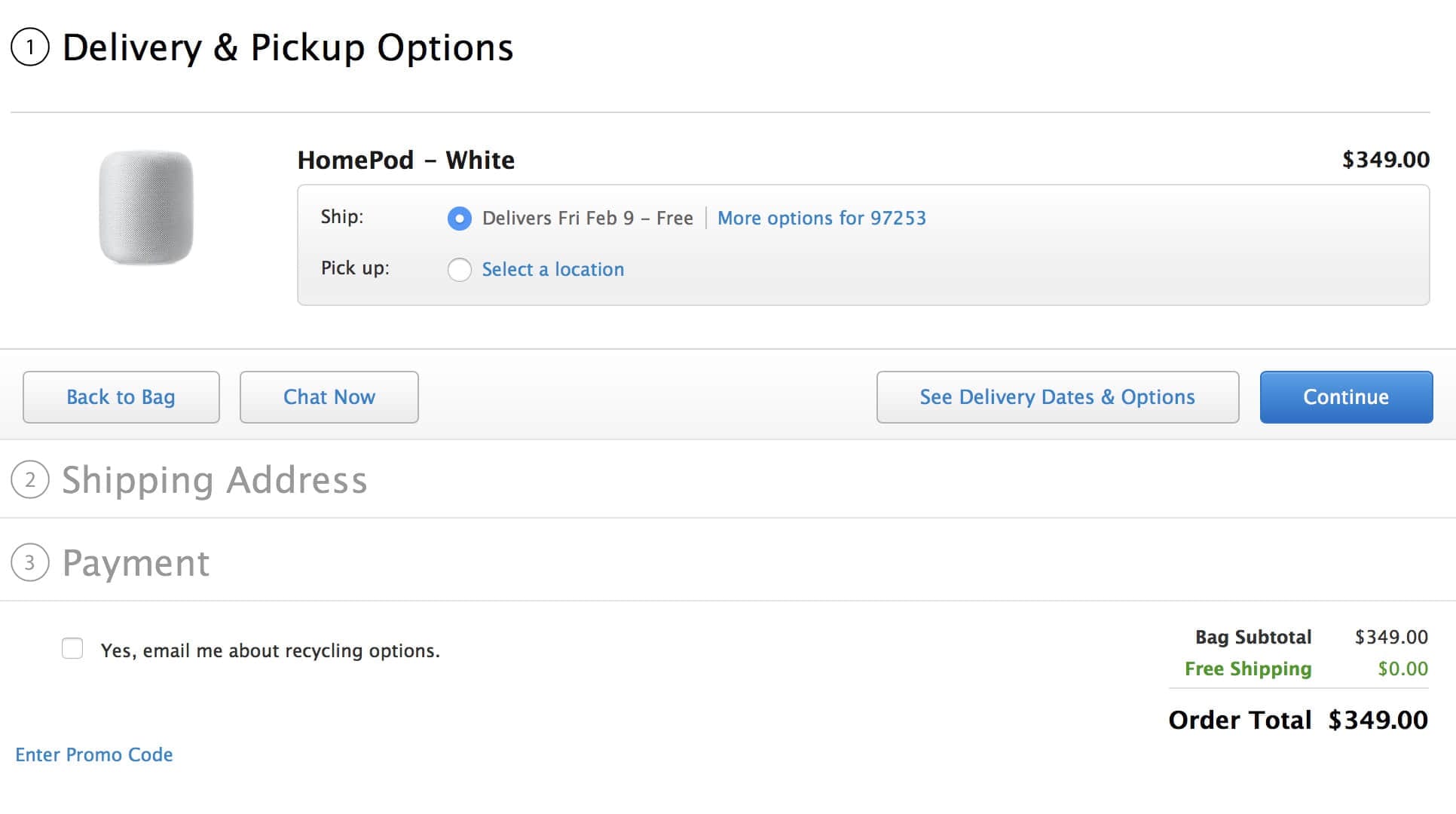1456x814 pixels.
Task: Select the Ship delivery radio button
Action: tap(459, 219)
